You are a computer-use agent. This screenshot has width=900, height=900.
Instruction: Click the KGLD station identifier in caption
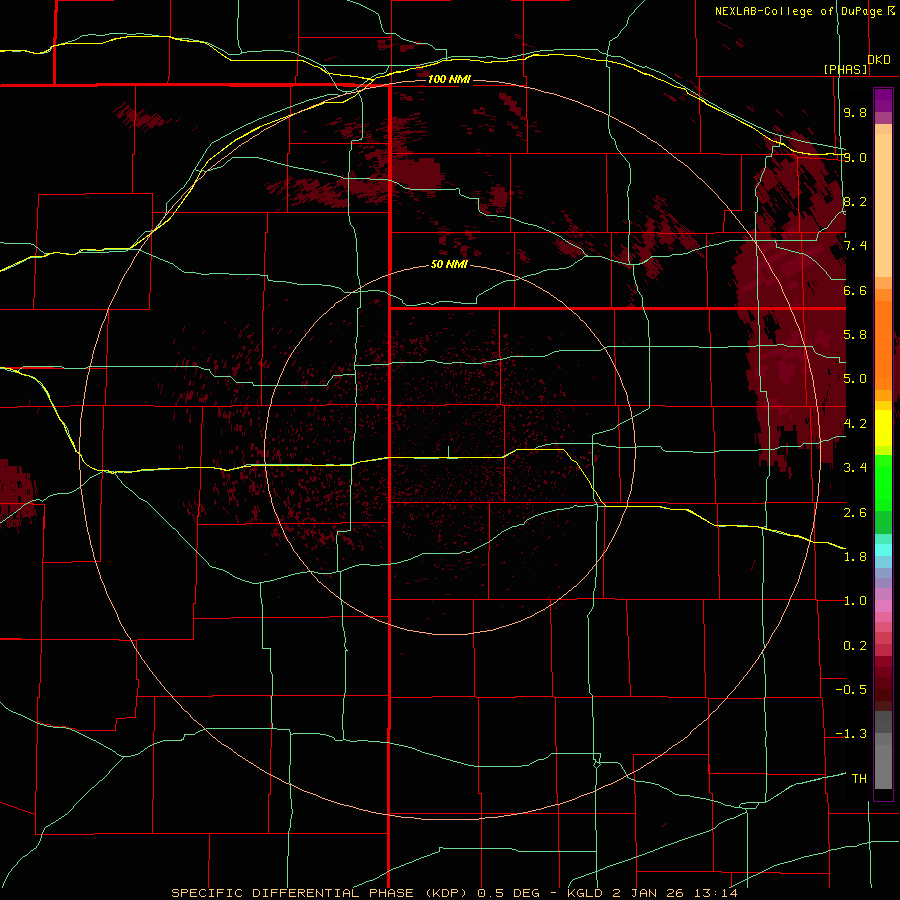point(587,893)
